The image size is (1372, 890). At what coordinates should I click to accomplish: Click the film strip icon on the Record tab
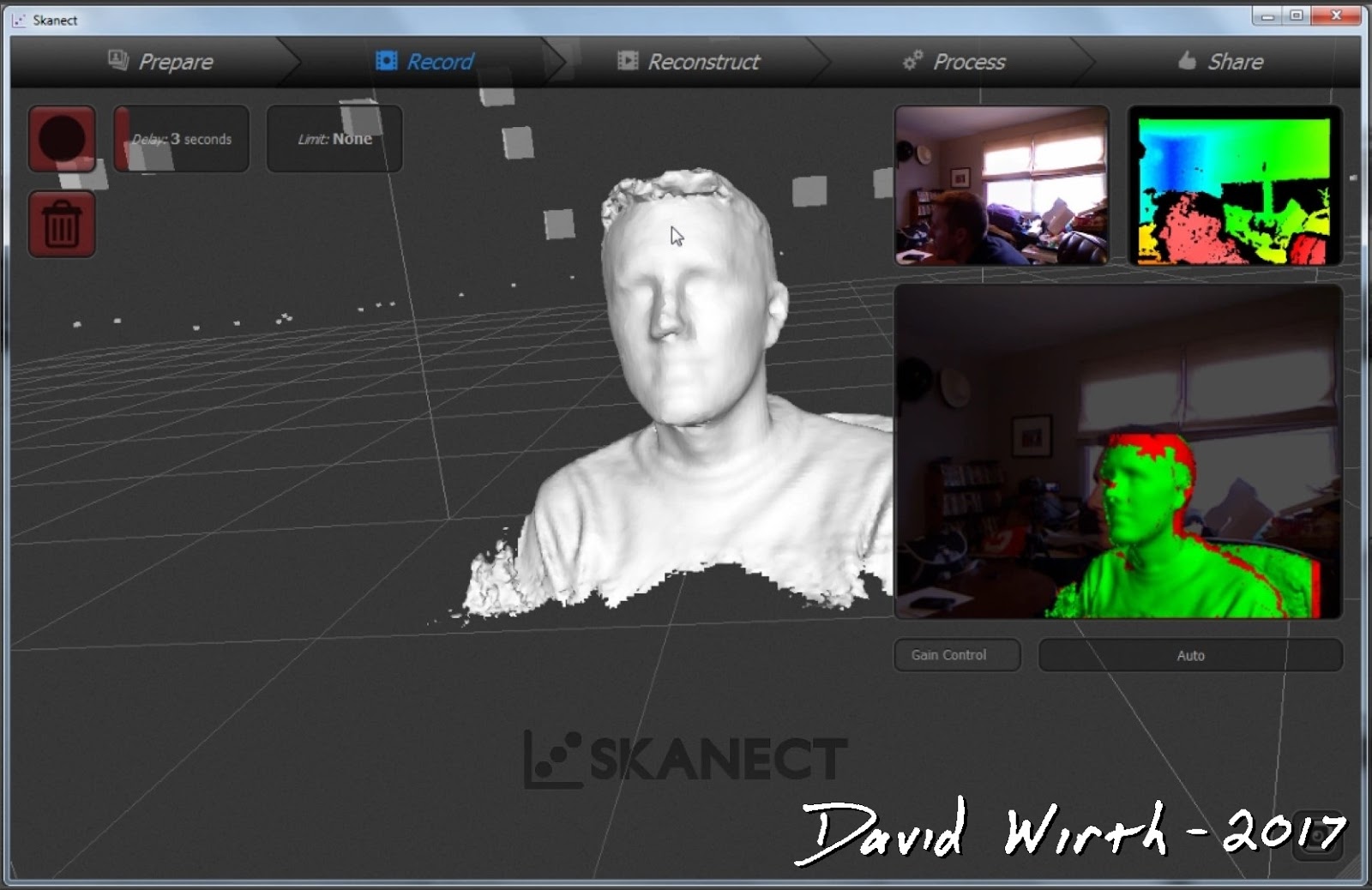[386, 60]
